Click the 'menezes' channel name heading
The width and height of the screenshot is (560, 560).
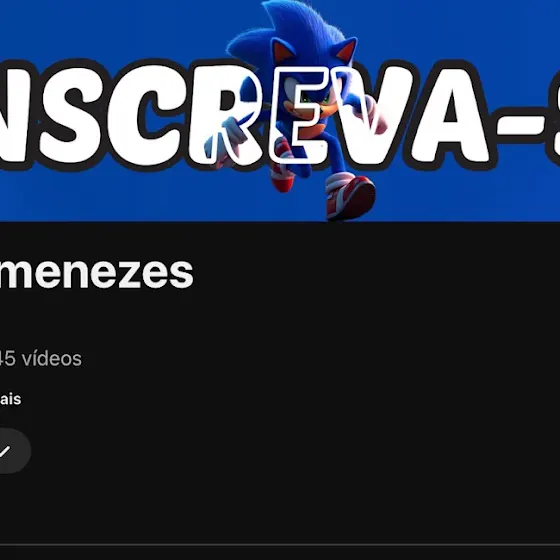tap(96, 273)
